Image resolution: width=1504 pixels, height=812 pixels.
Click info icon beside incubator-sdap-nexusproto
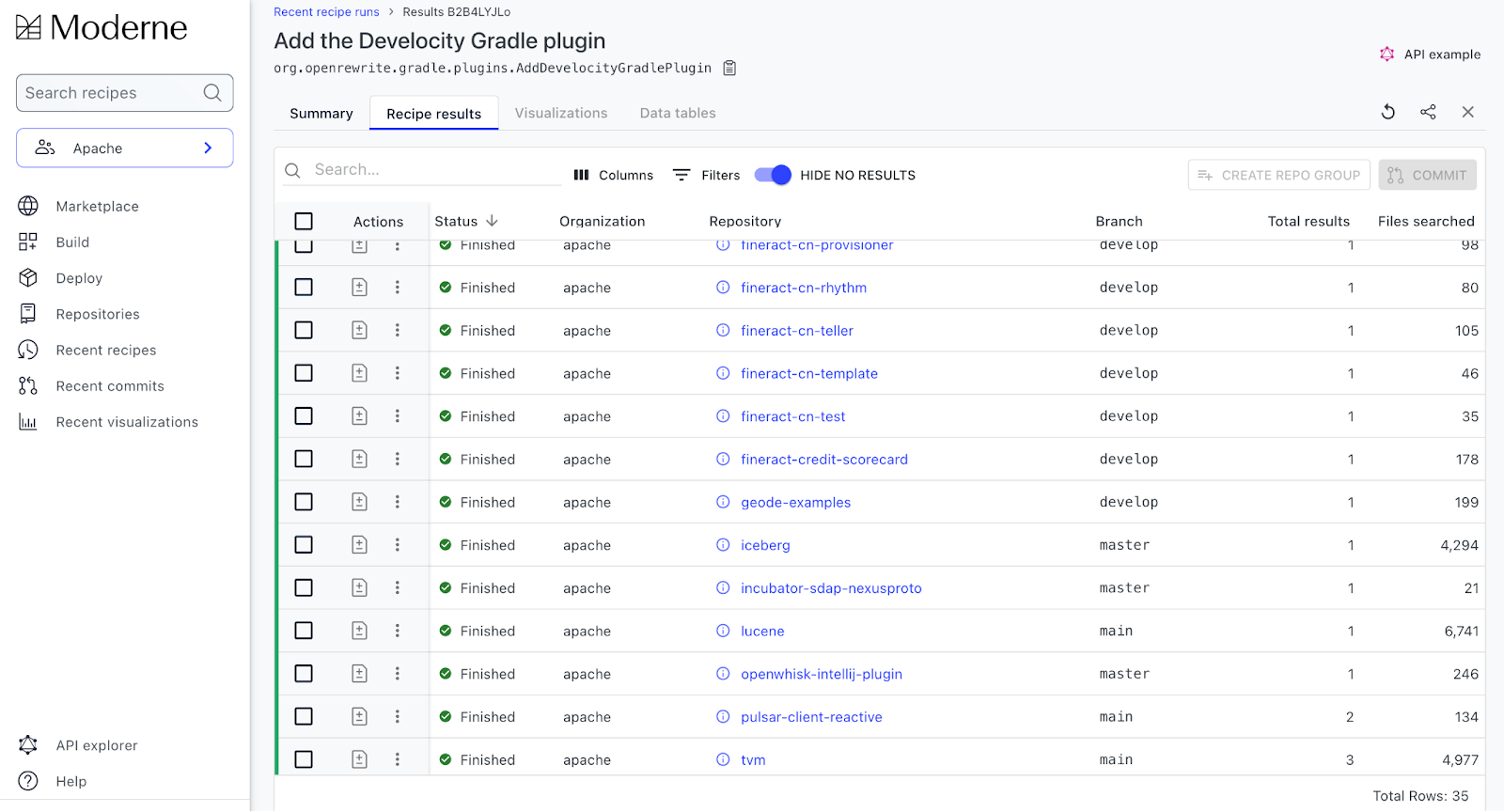723,588
